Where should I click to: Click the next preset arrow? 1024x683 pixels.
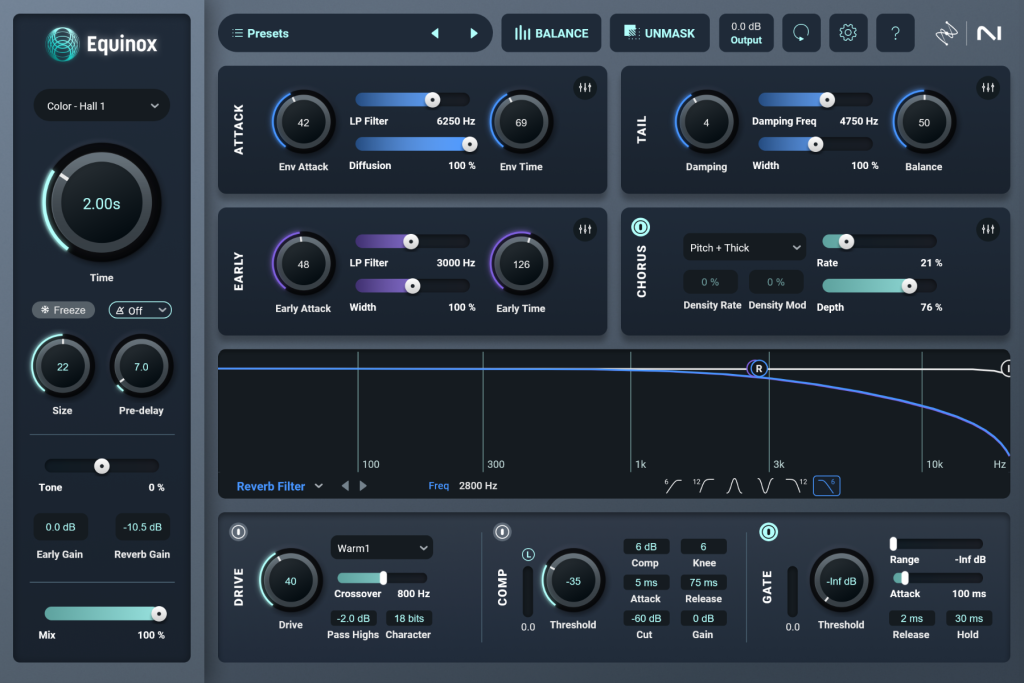(x=473, y=32)
